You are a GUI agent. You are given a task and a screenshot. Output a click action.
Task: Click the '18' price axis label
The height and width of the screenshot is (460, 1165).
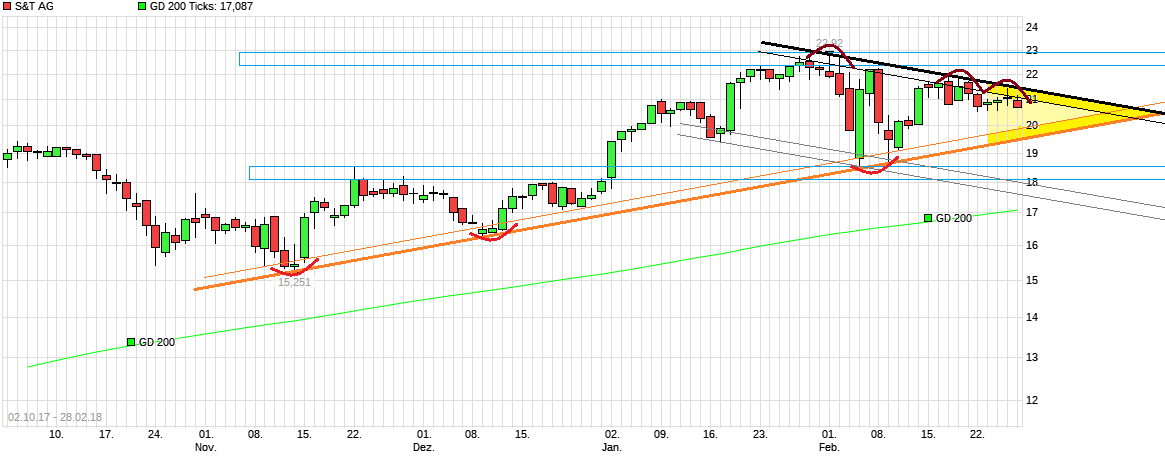pos(1032,182)
